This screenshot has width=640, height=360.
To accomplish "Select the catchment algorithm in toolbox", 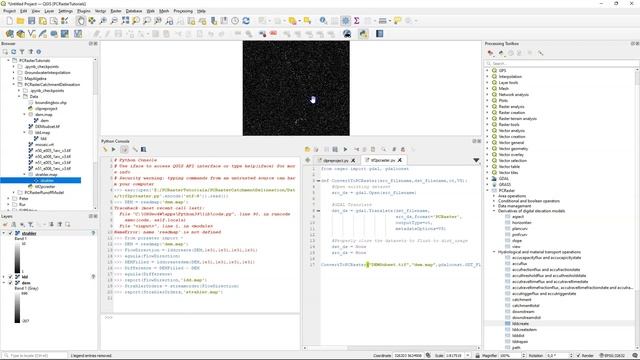I will point(522,299).
